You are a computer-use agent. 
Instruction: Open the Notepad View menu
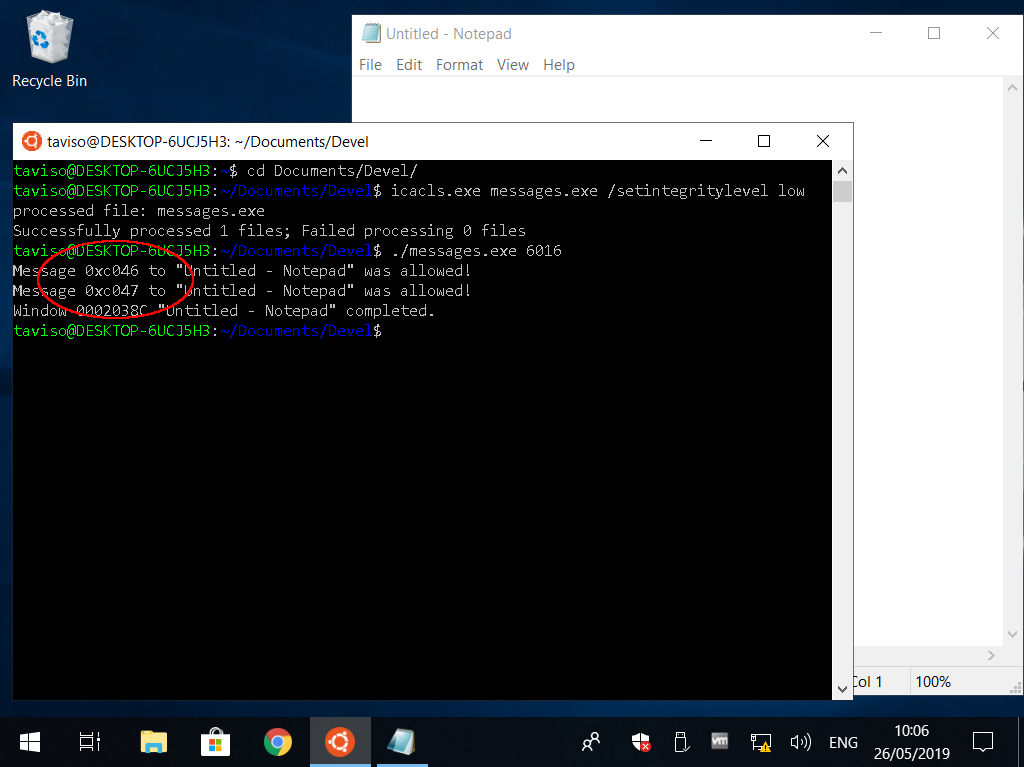[512, 65]
